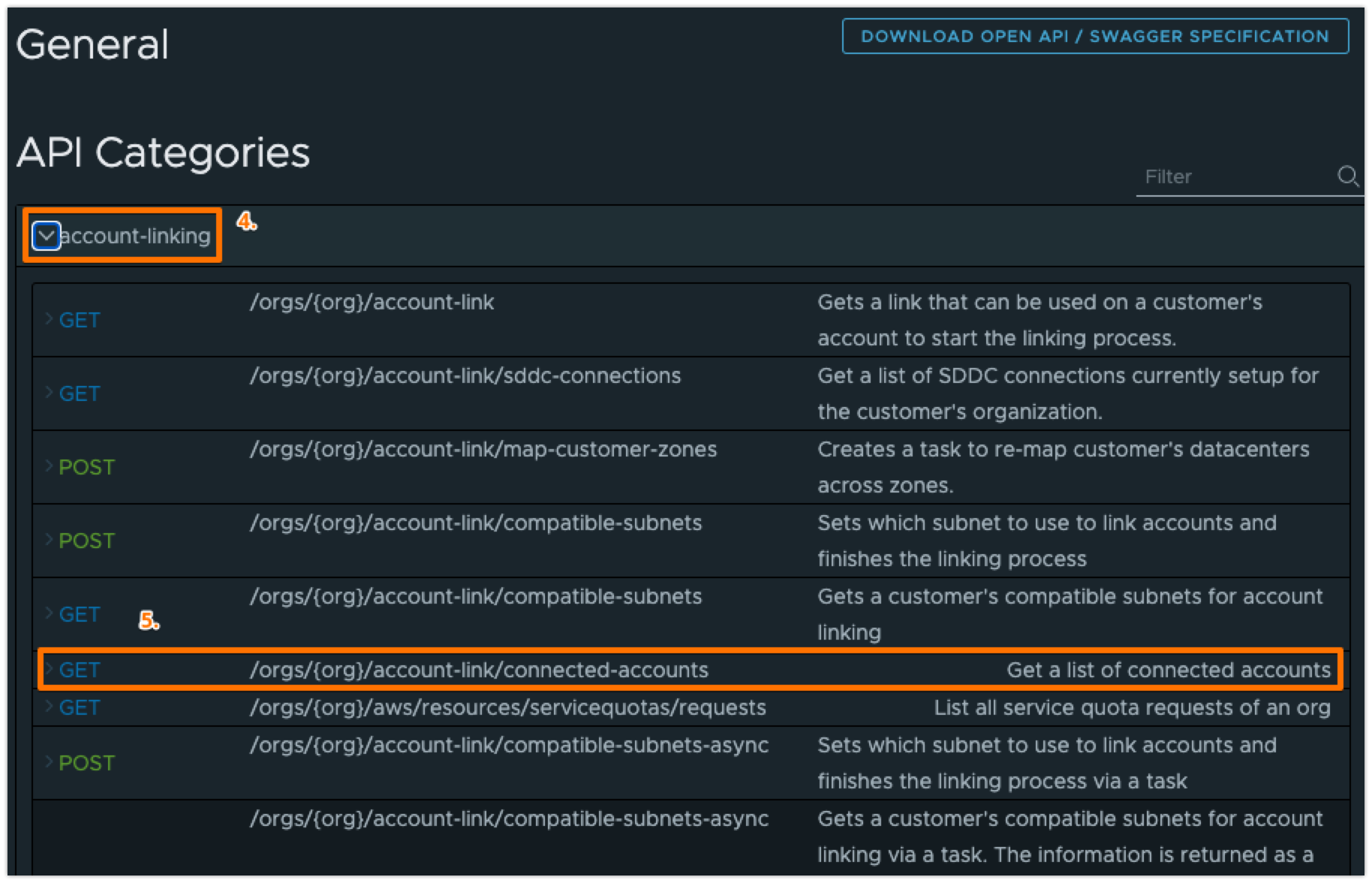
Task: Open the /orgs/{org}/account-link/map-customer-zones path
Action: tap(483, 449)
